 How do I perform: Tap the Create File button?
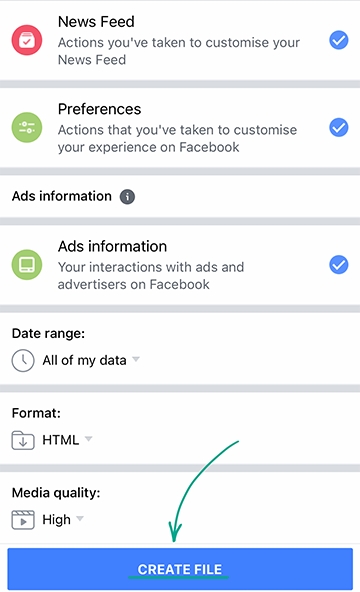[x=180, y=569]
